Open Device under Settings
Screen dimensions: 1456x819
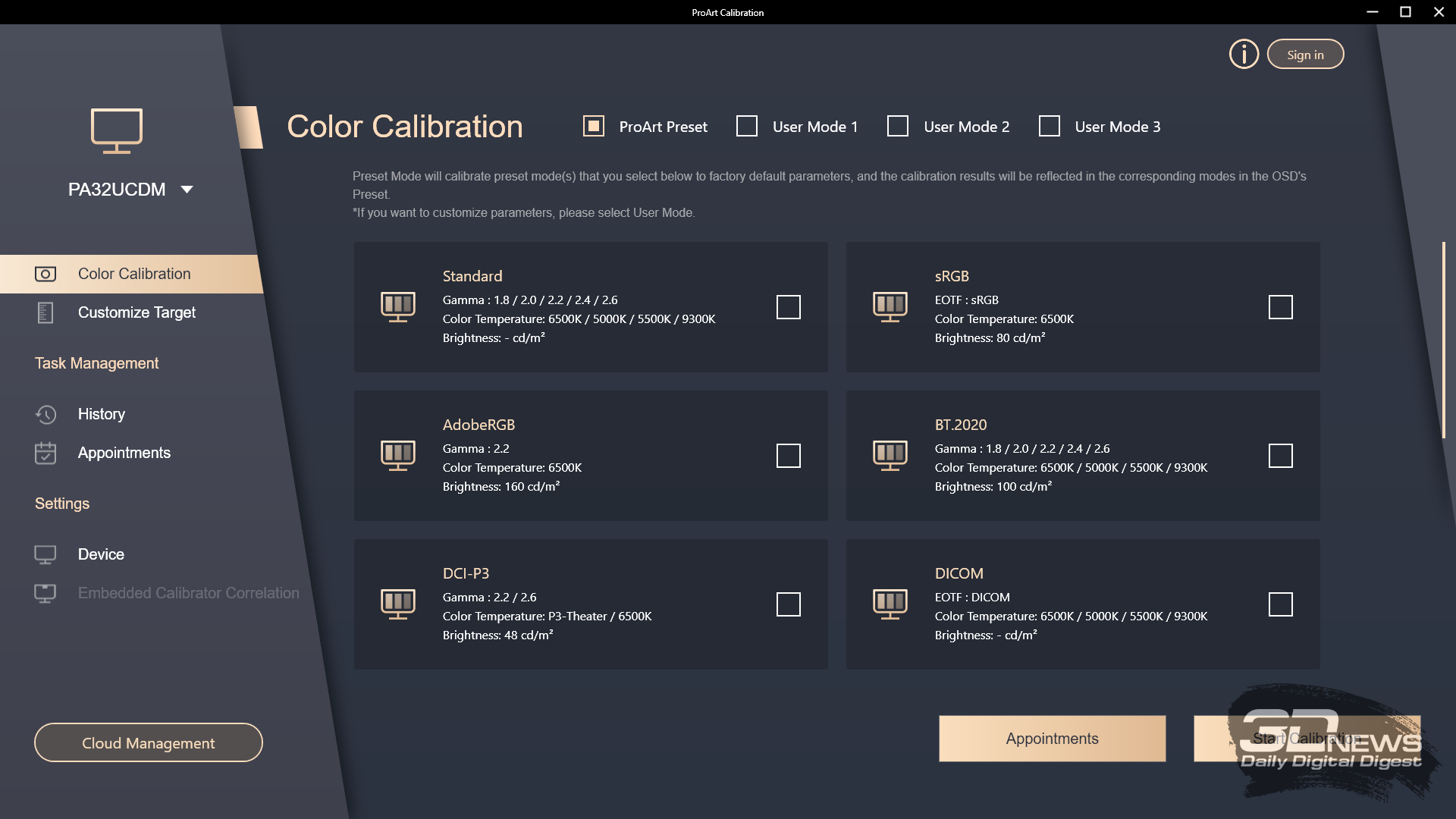[x=101, y=554]
